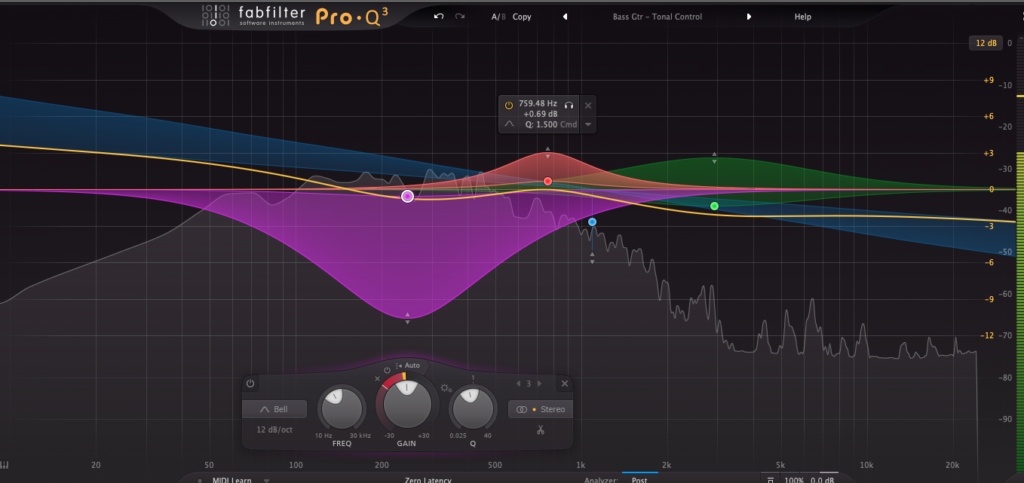Click scissors split icon under Stereo

[x=540, y=430]
